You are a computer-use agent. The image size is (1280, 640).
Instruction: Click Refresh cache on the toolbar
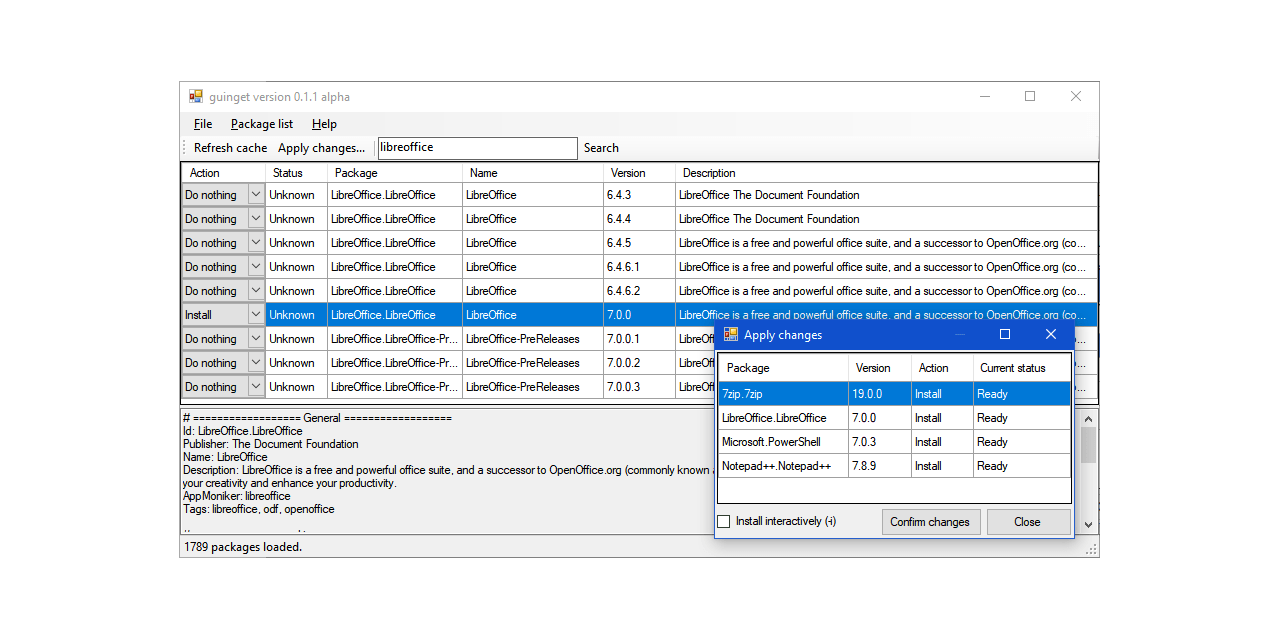tap(229, 147)
